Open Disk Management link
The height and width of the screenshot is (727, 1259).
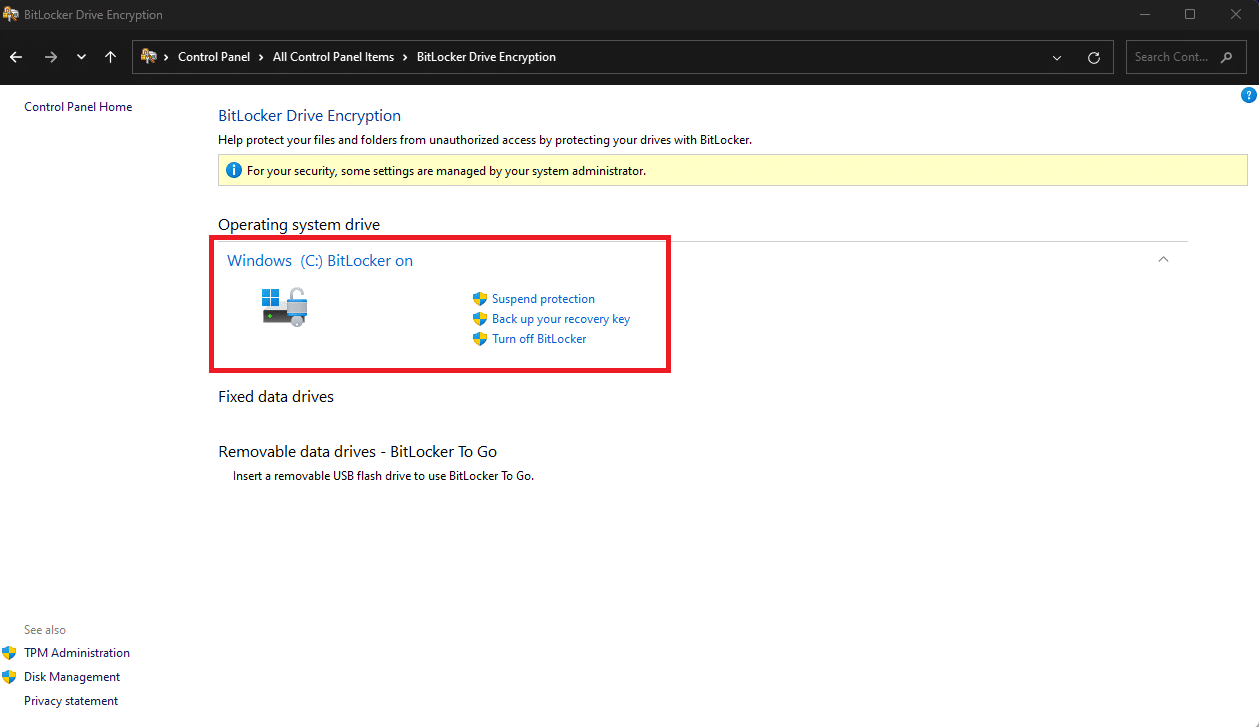[x=72, y=677]
